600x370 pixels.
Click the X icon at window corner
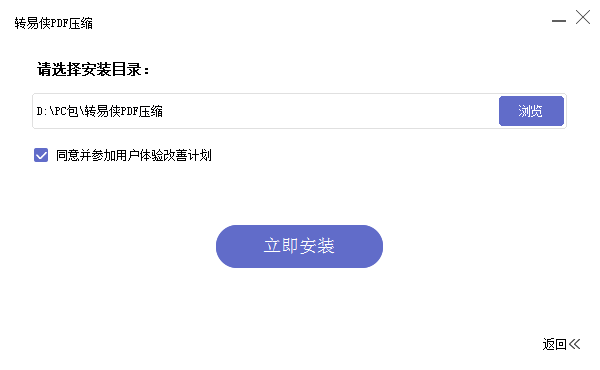tap(583, 17)
